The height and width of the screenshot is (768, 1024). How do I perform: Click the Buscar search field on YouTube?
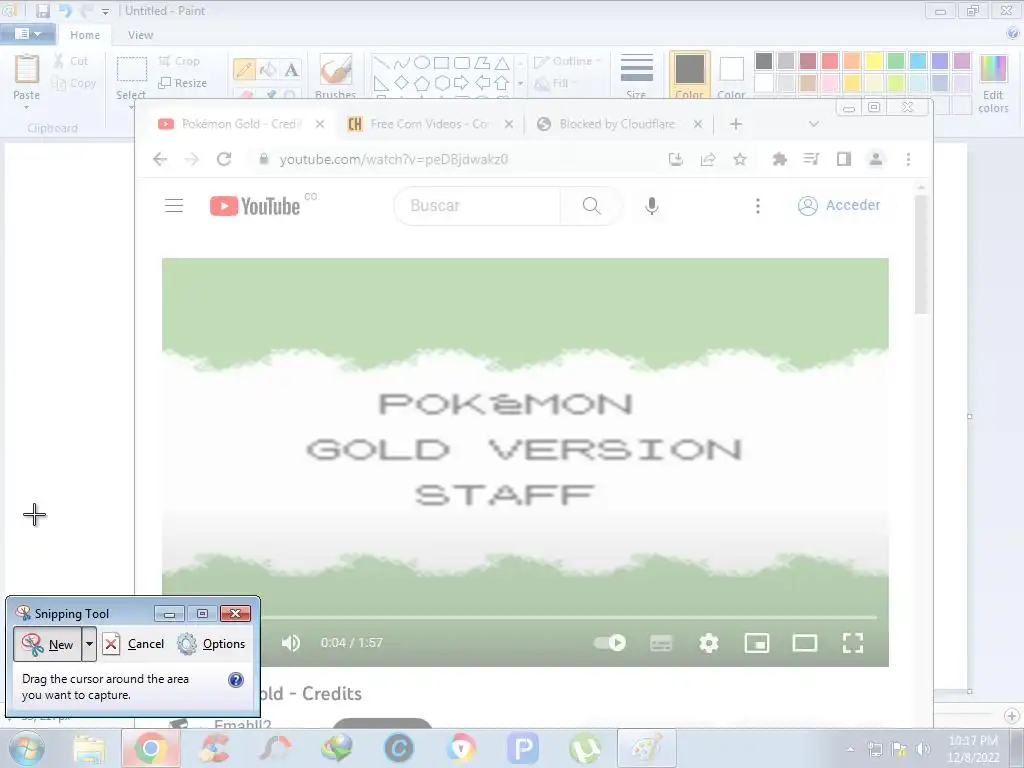point(477,206)
